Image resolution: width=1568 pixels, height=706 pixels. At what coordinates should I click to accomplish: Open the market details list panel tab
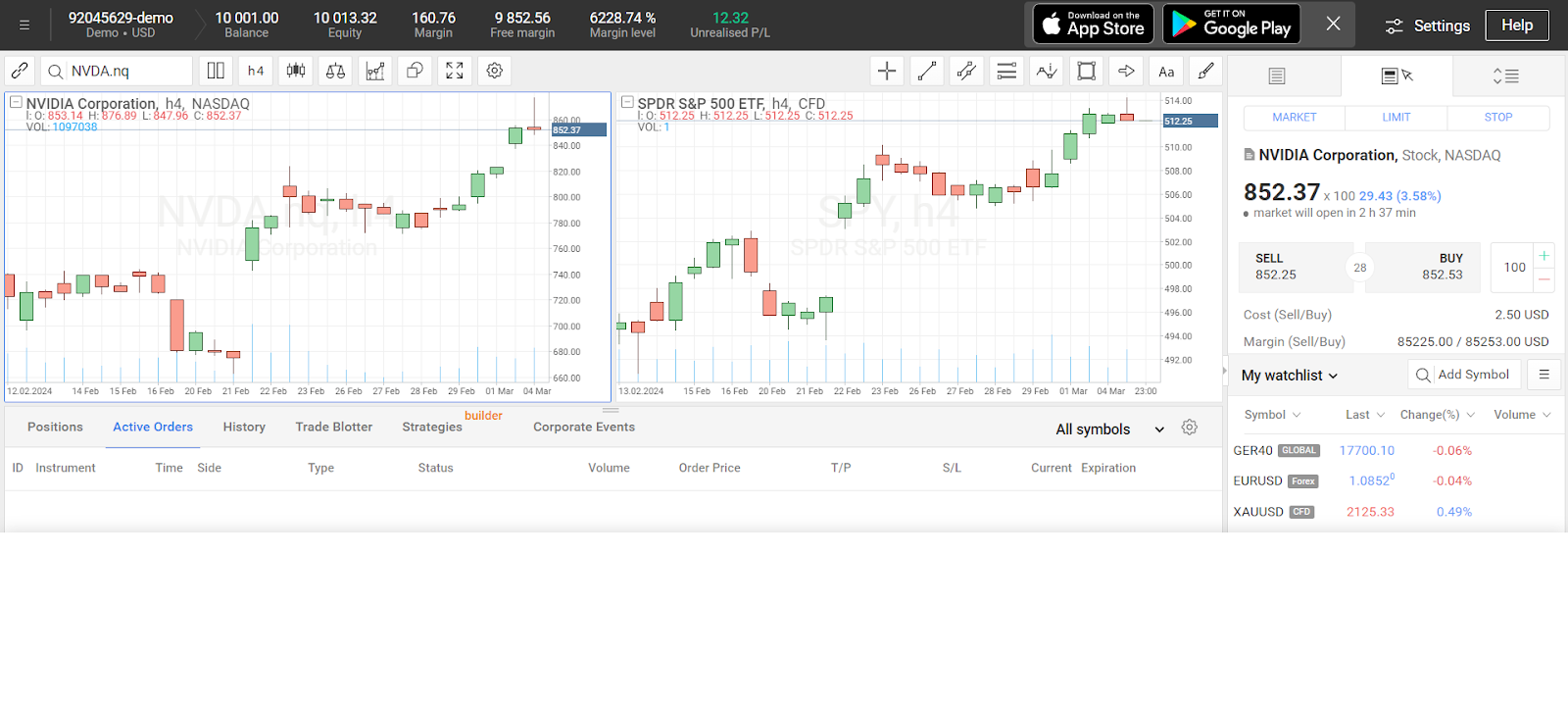point(1276,76)
